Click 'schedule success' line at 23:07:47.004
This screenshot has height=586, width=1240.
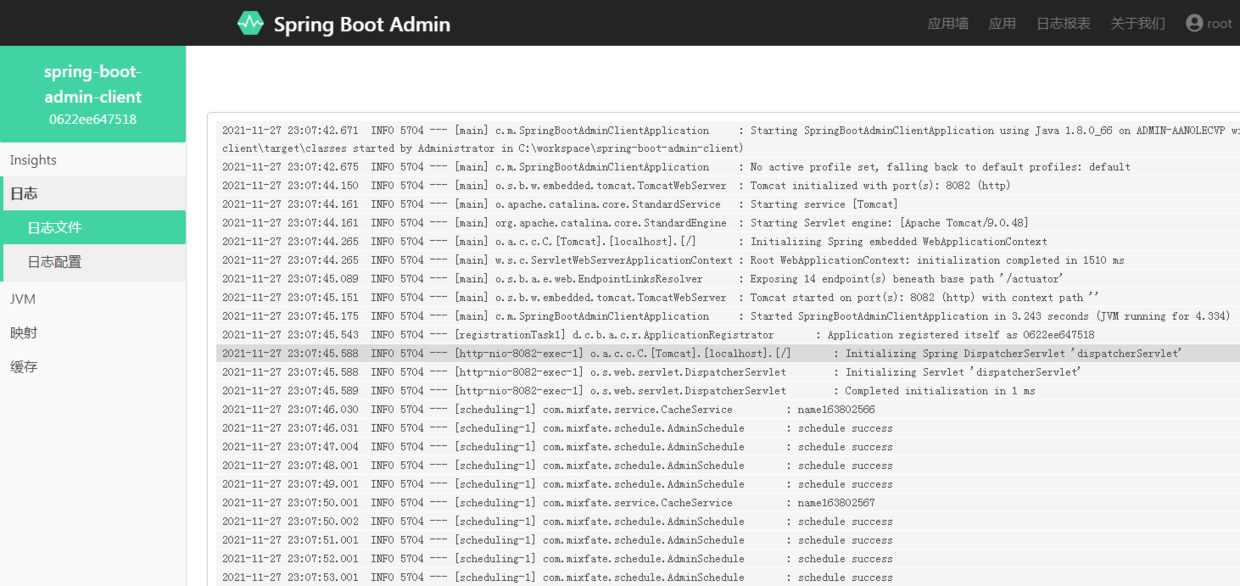pyautogui.click(x=728, y=447)
